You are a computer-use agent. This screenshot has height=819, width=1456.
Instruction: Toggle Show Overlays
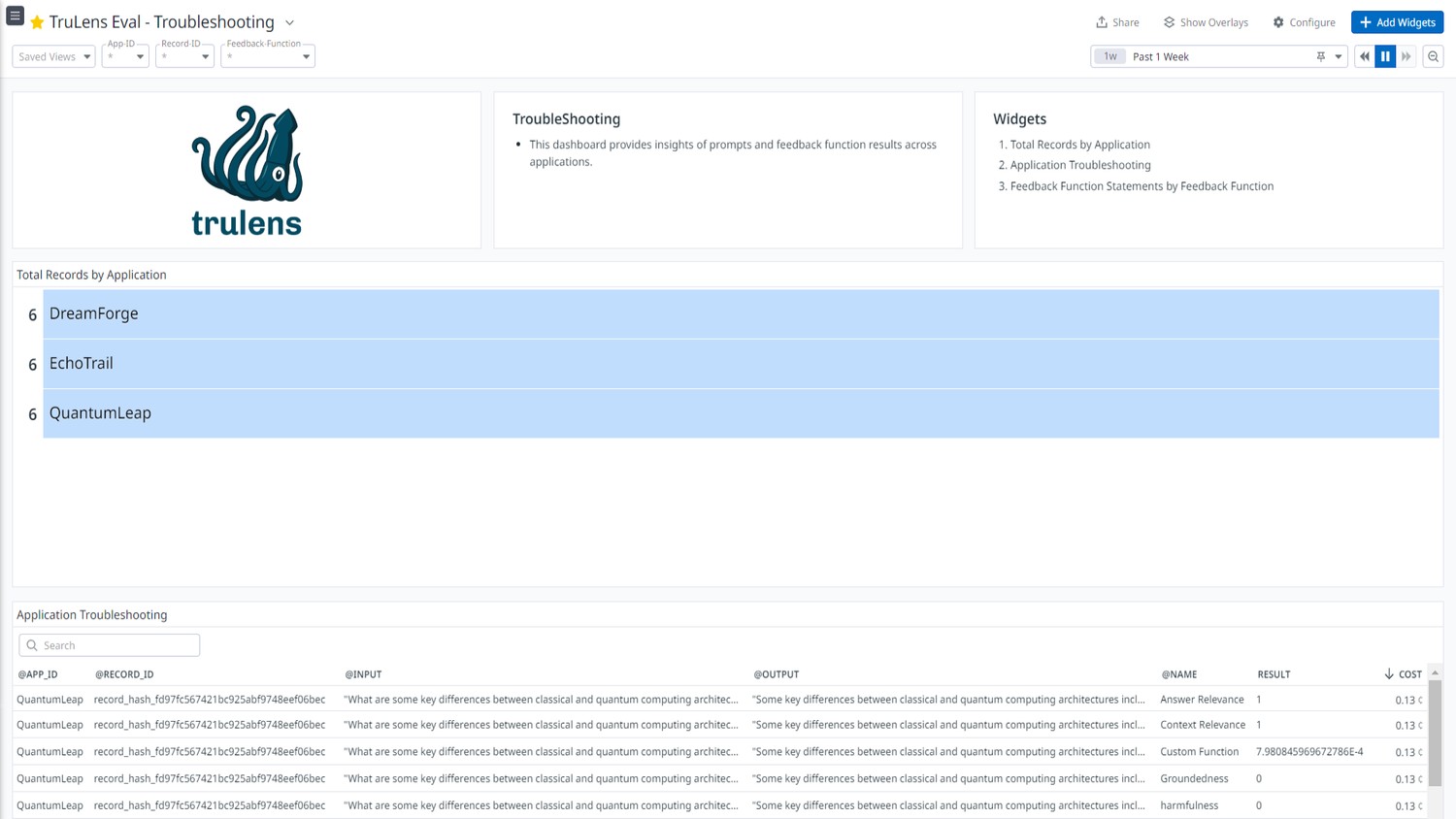[1206, 22]
